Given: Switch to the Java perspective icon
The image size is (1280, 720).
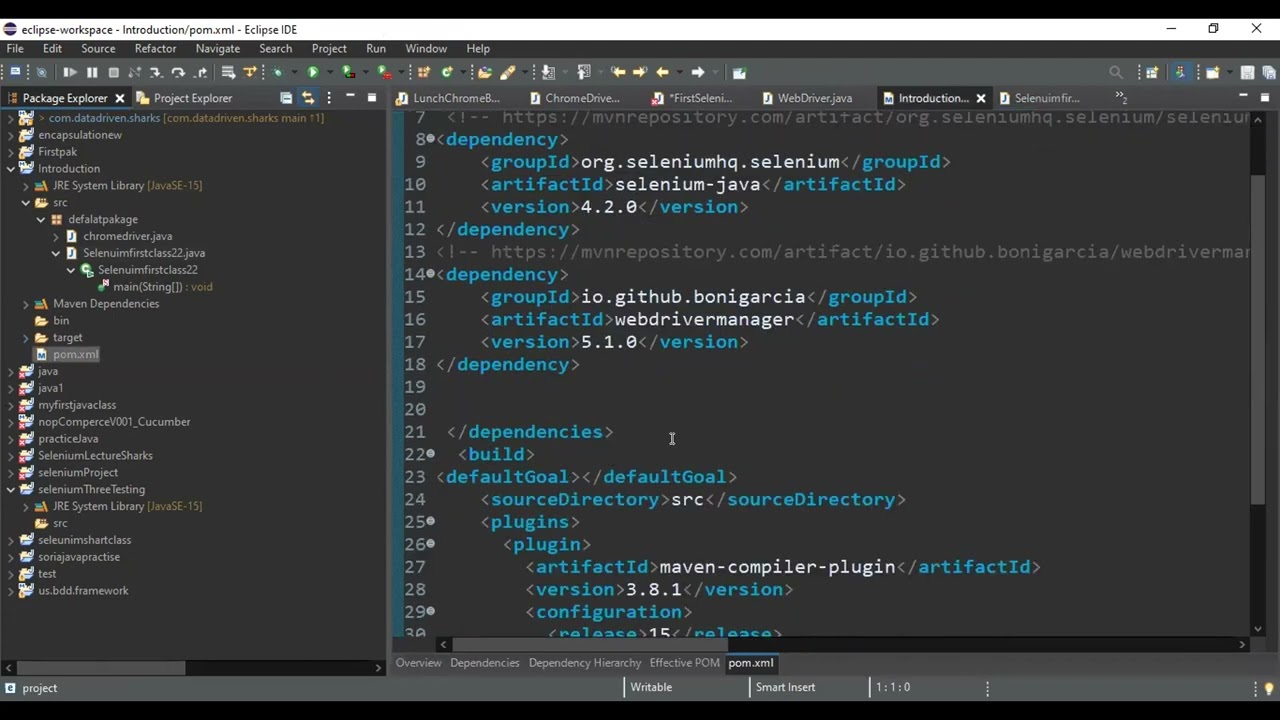Looking at the screenshot, I should 1180,72.
